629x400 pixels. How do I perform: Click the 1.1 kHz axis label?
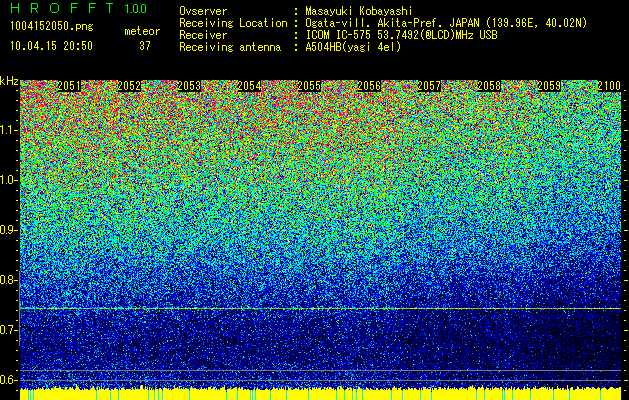(8, 131)
